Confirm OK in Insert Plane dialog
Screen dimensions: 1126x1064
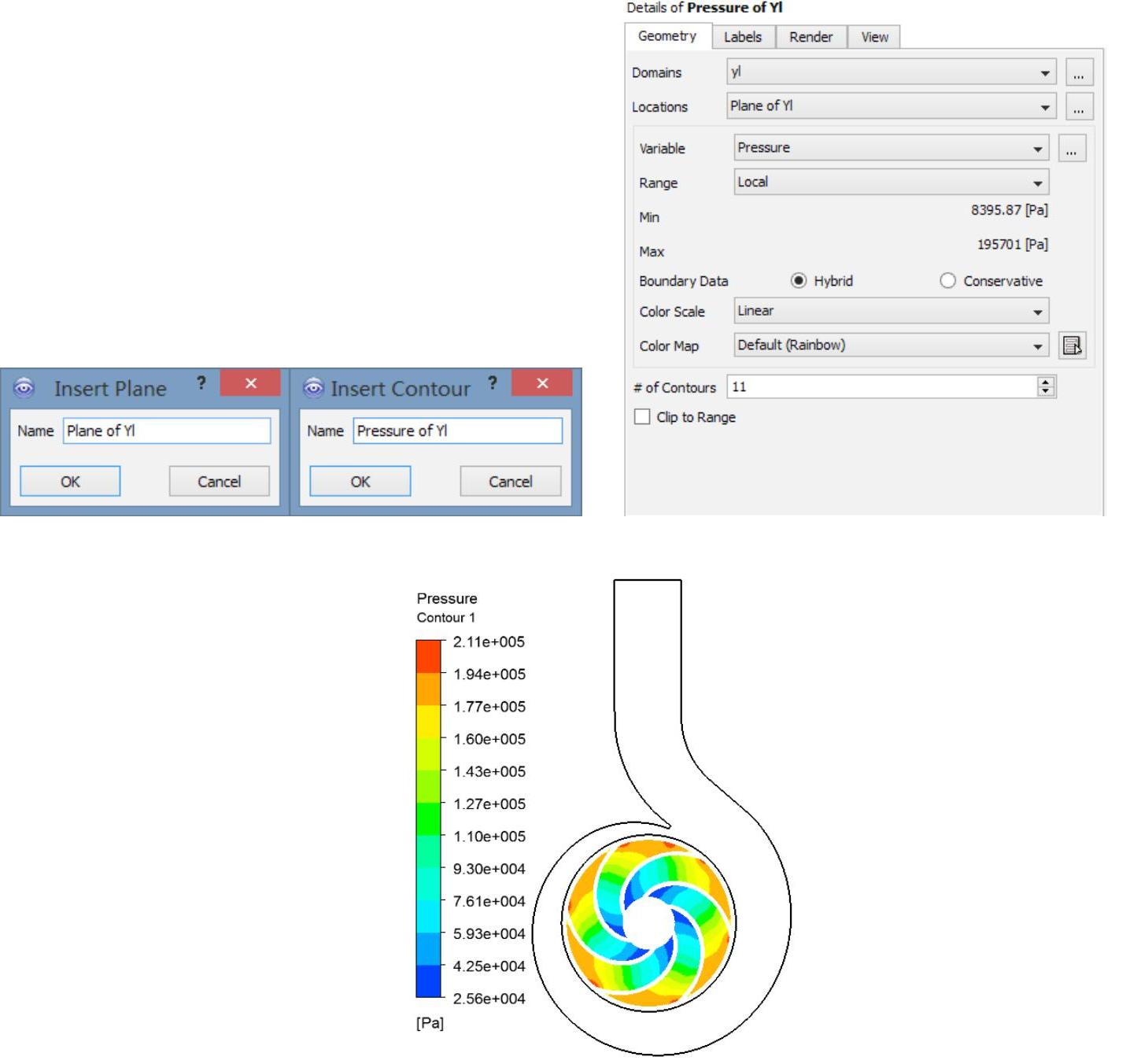[70, 482]
